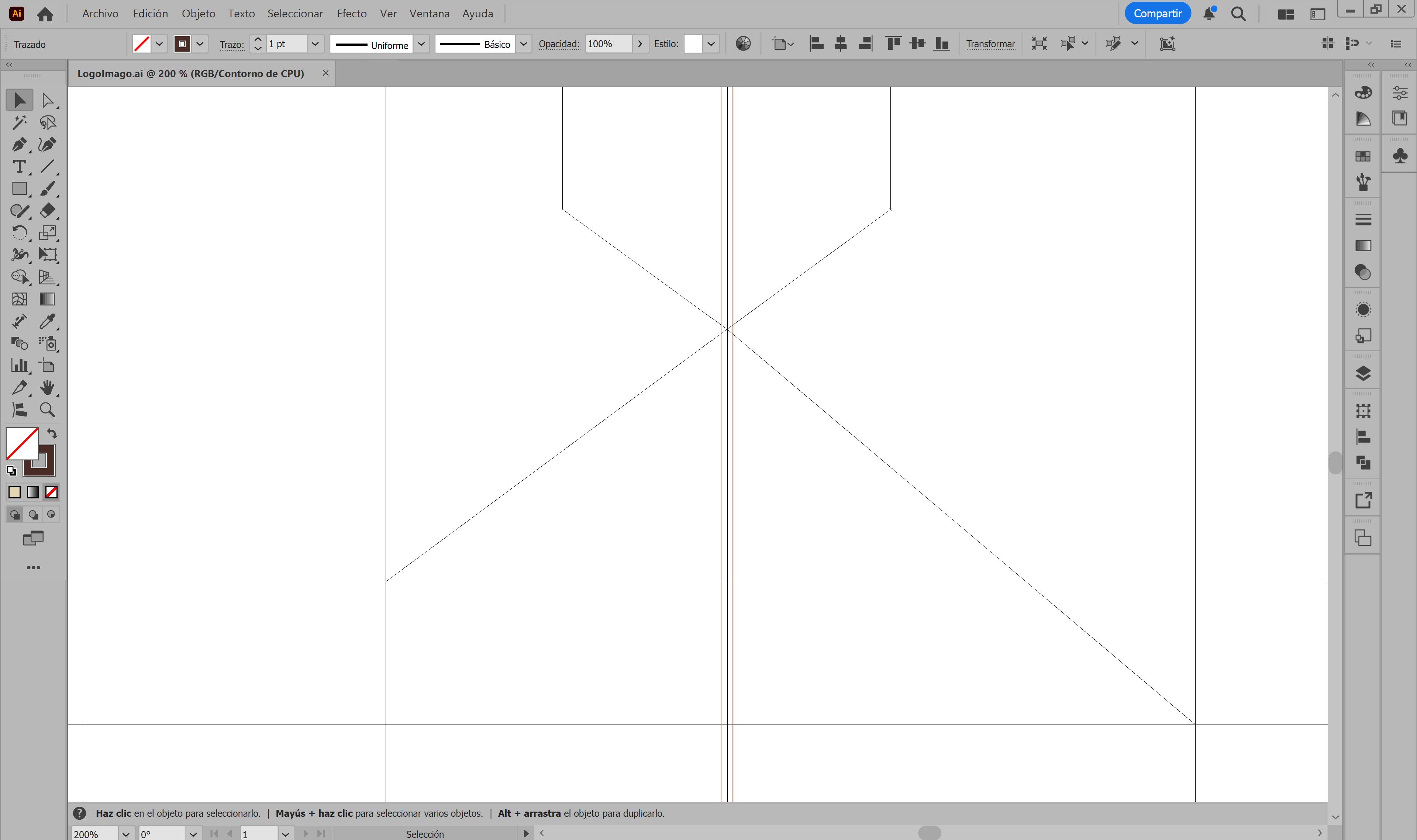Viewport: 1417px width, 840px height.
Task: Open the zoom level 200% dropdown
Action: 126,834
